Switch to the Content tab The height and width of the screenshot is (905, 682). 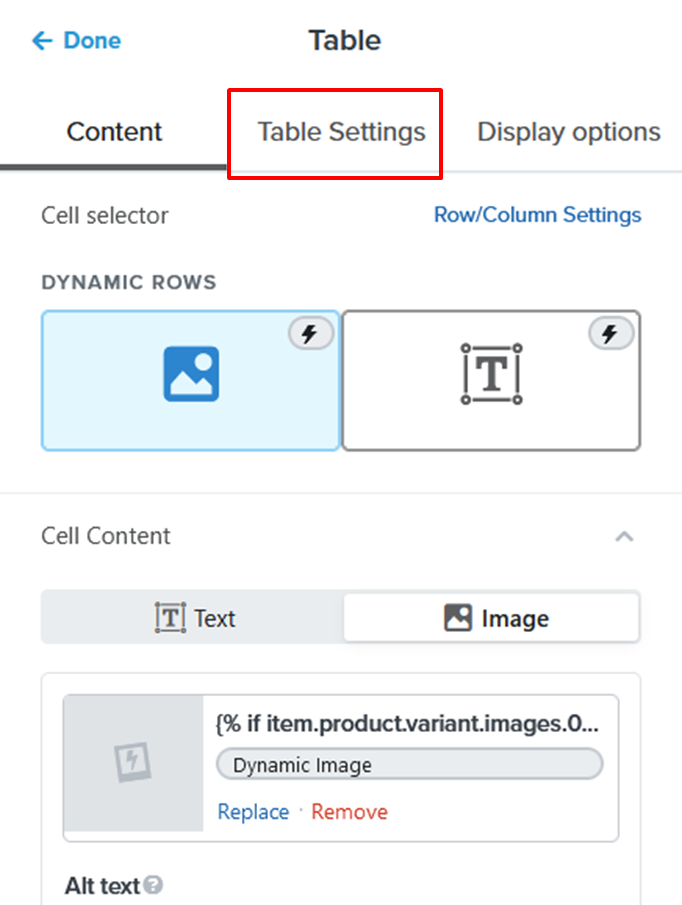(114, 132)
